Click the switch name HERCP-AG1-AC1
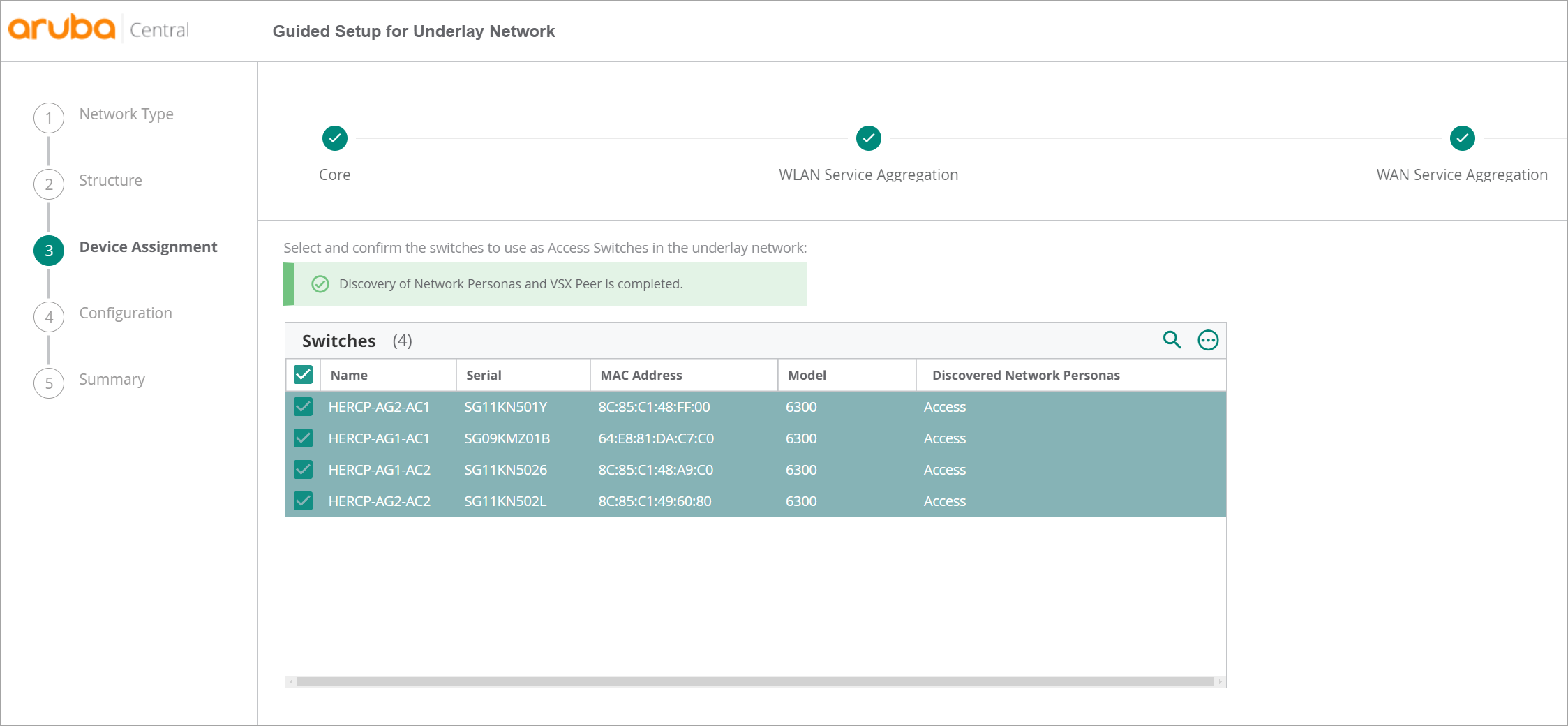The image size is (1568, 726). (x=379, y=438)
